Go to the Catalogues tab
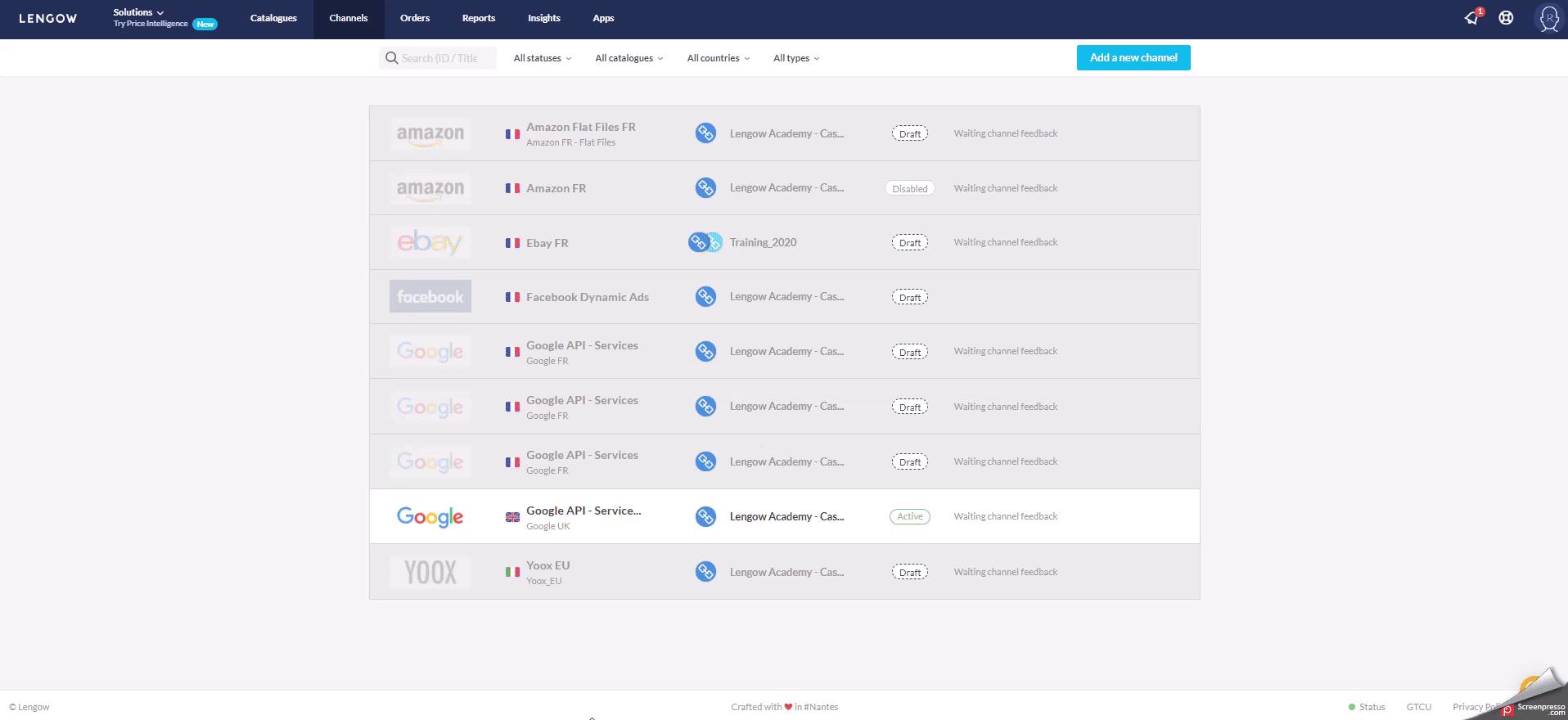The image size is (1568, 720). [x=273, y=18]
